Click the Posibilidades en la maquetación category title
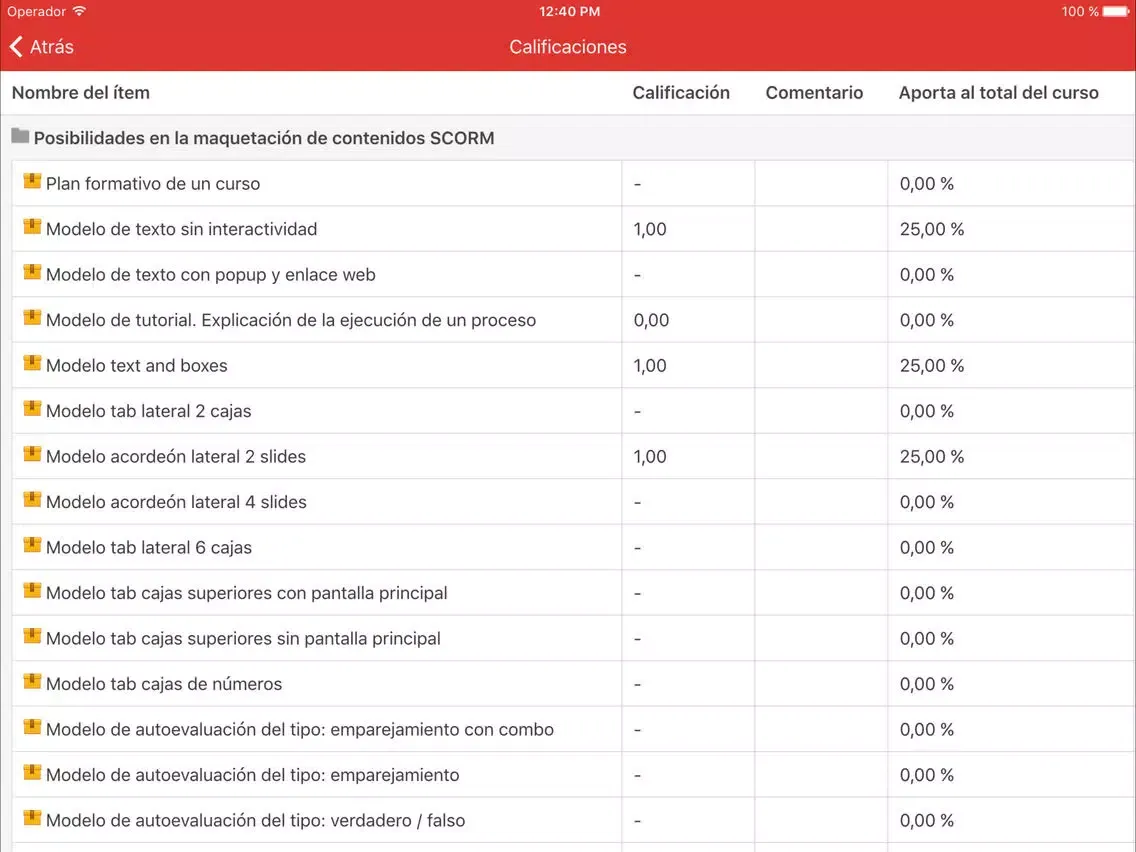The width and height of the screenshot is (1136, 852). click(x=264, y=138)
